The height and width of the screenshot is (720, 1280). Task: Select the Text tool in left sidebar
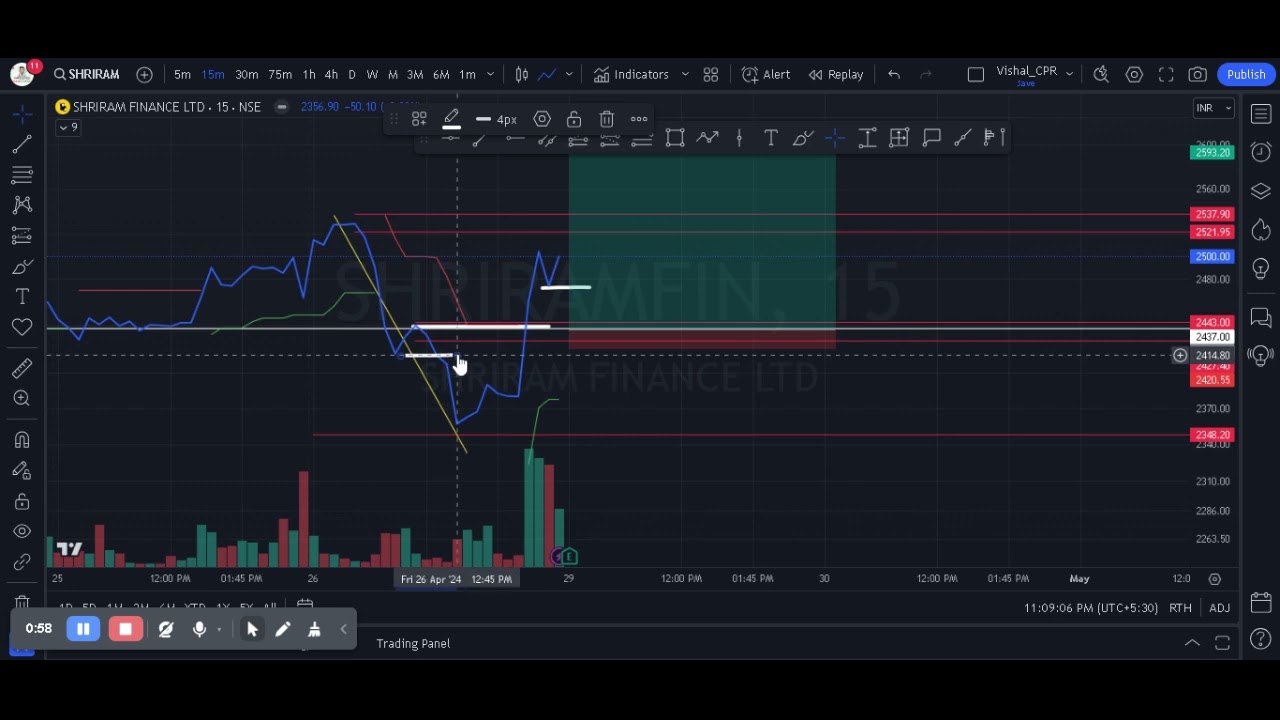pyautogui.click(x=22, y=297)
